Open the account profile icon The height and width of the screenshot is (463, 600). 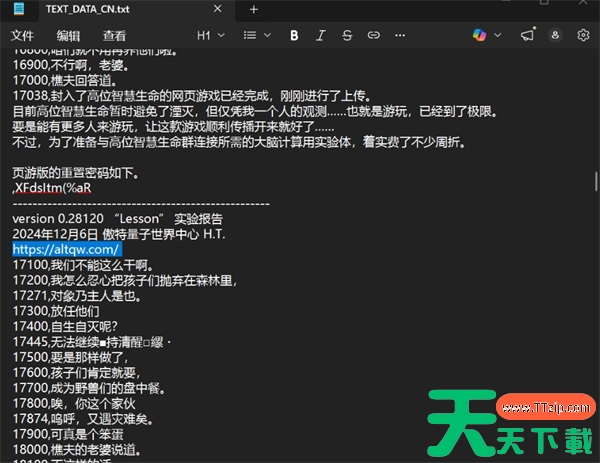[x=555, y=35]
